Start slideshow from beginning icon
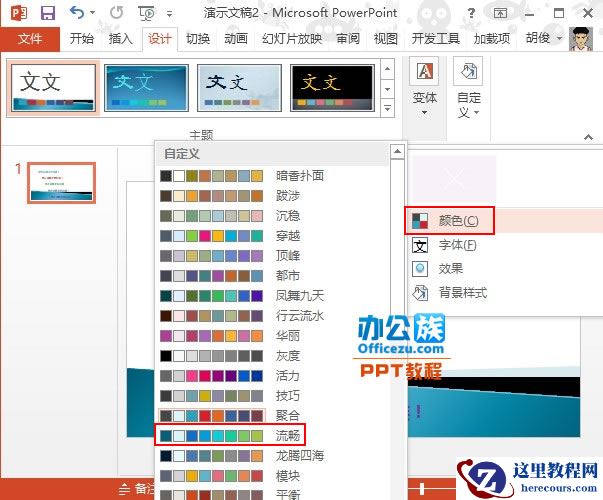Viewport: 603px width, 500px height. point(147,13)
